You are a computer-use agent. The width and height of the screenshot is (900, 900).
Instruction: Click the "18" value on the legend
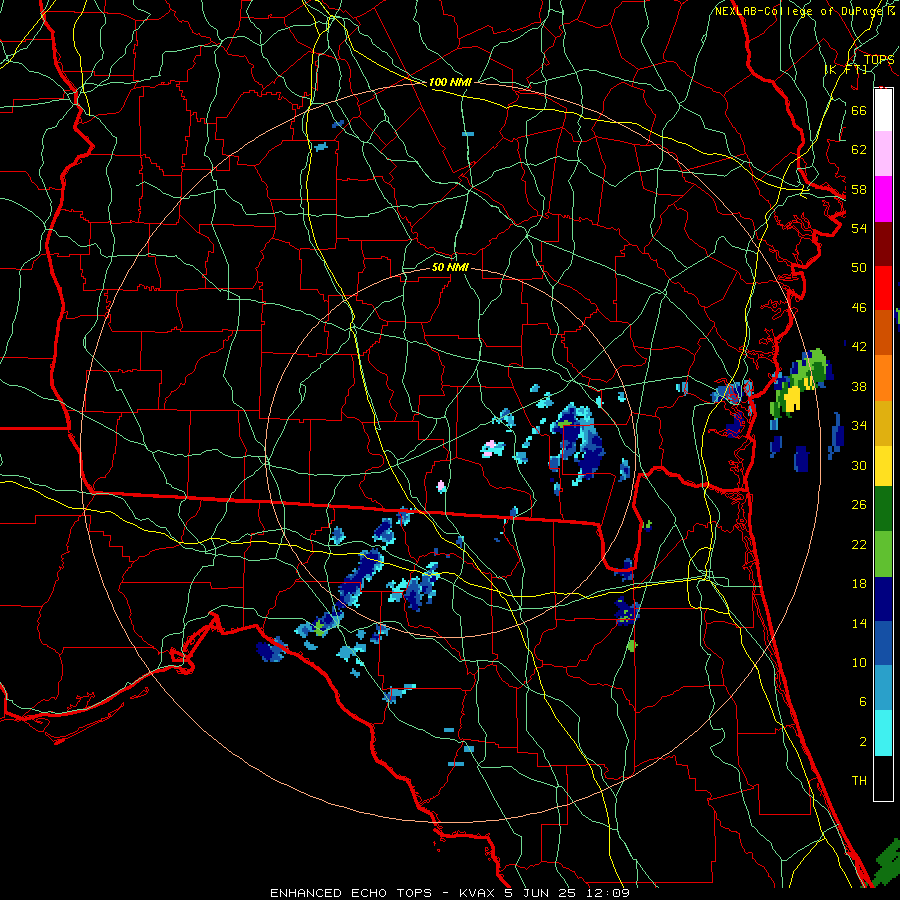[859, 584]
